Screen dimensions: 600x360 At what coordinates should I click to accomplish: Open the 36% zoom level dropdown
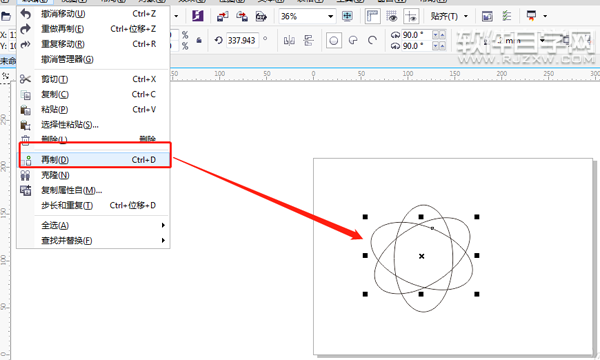tap(330, 16)
